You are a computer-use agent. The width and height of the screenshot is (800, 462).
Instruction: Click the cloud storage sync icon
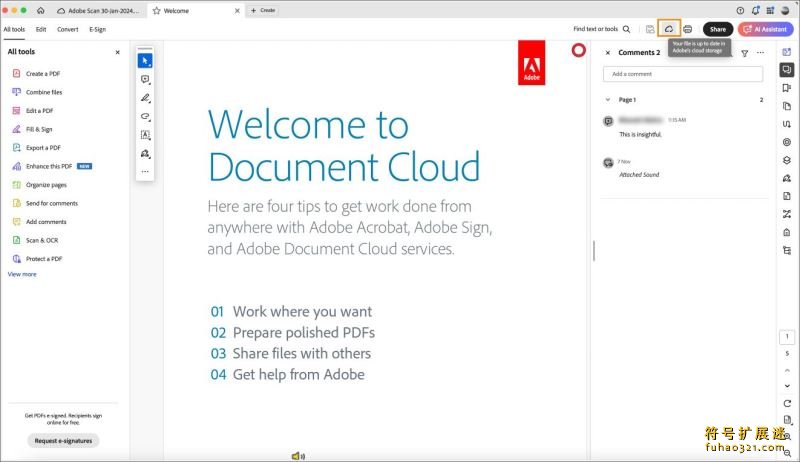669,29
